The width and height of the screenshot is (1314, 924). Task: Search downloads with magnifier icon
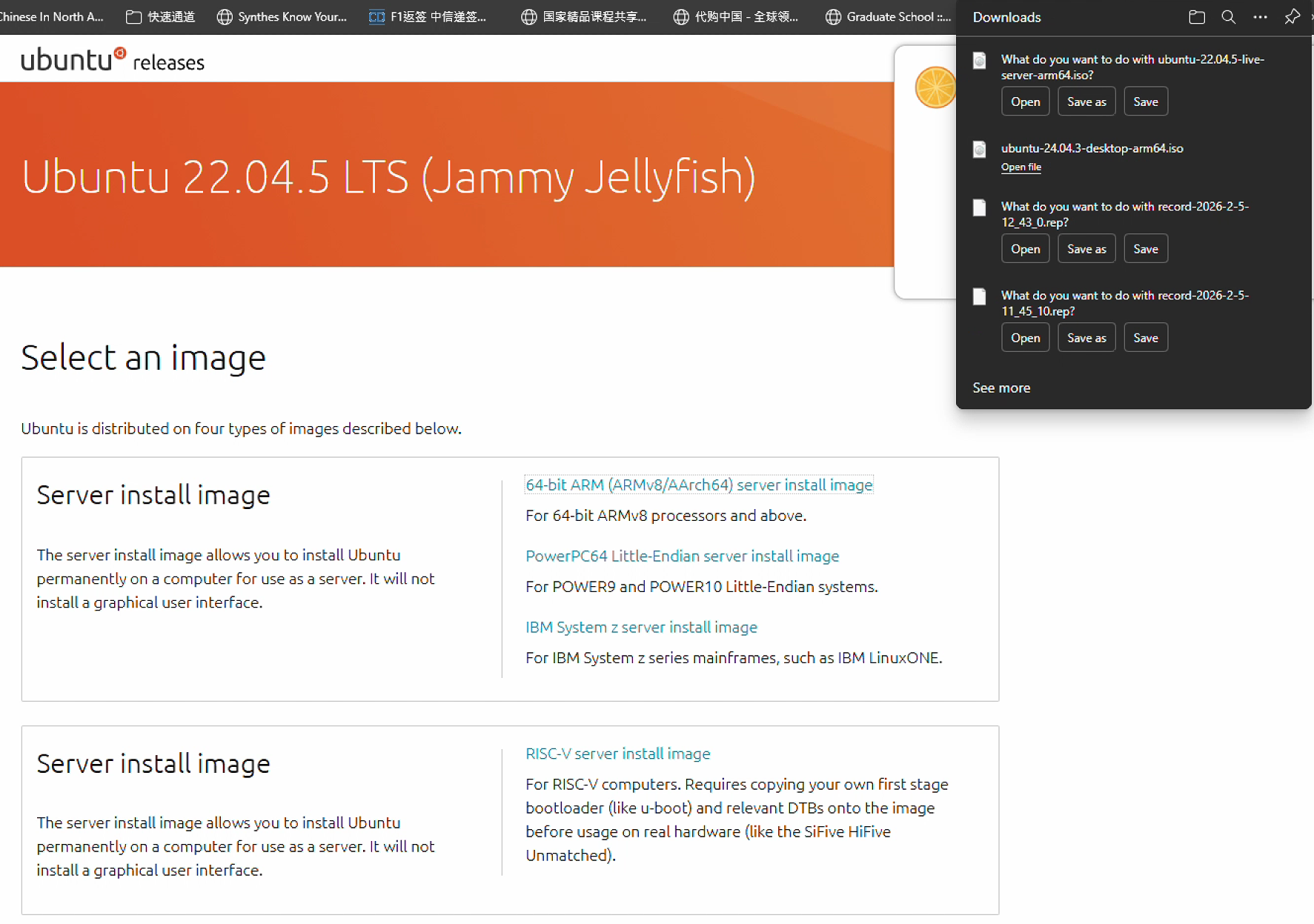coord(1228,17)
